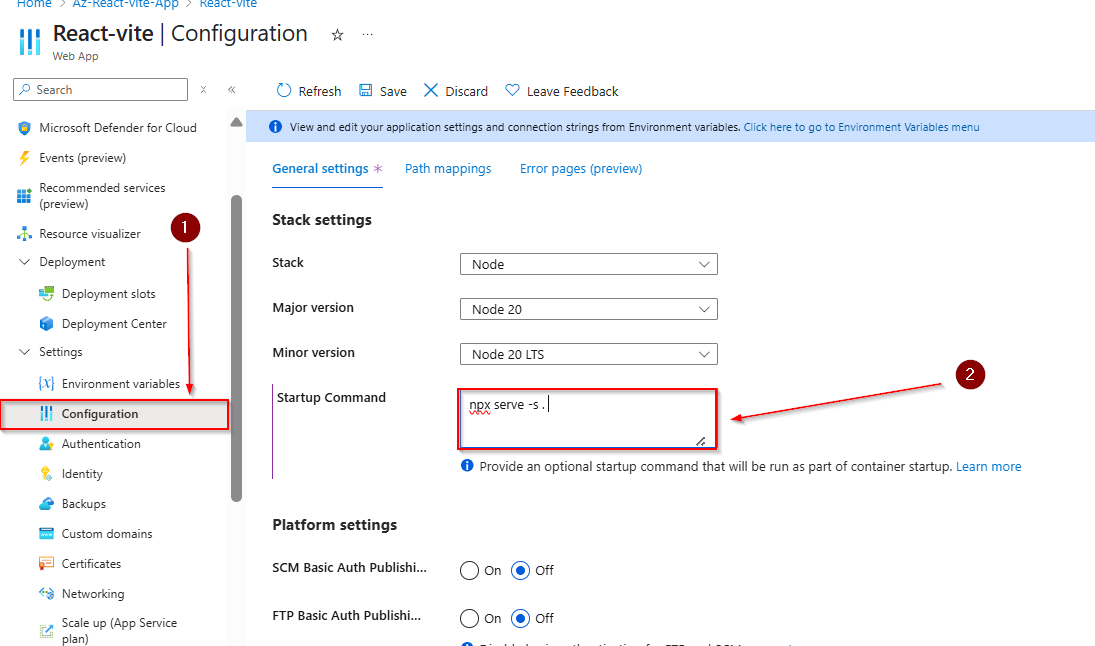Open the Minor version dropdown
This screenshot has width=1095, height=646.
(x=589, y=354)
